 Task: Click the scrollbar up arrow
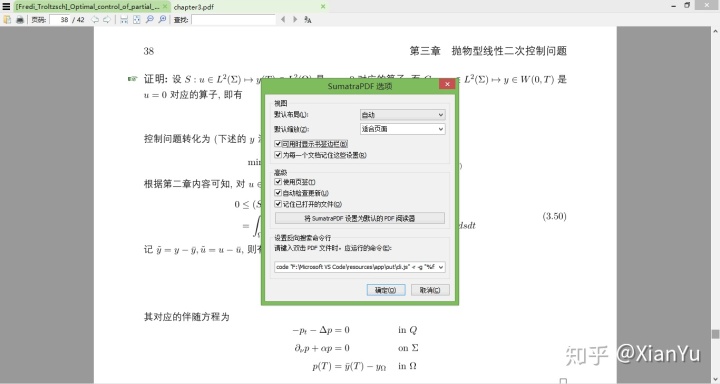tap(715, 31)
